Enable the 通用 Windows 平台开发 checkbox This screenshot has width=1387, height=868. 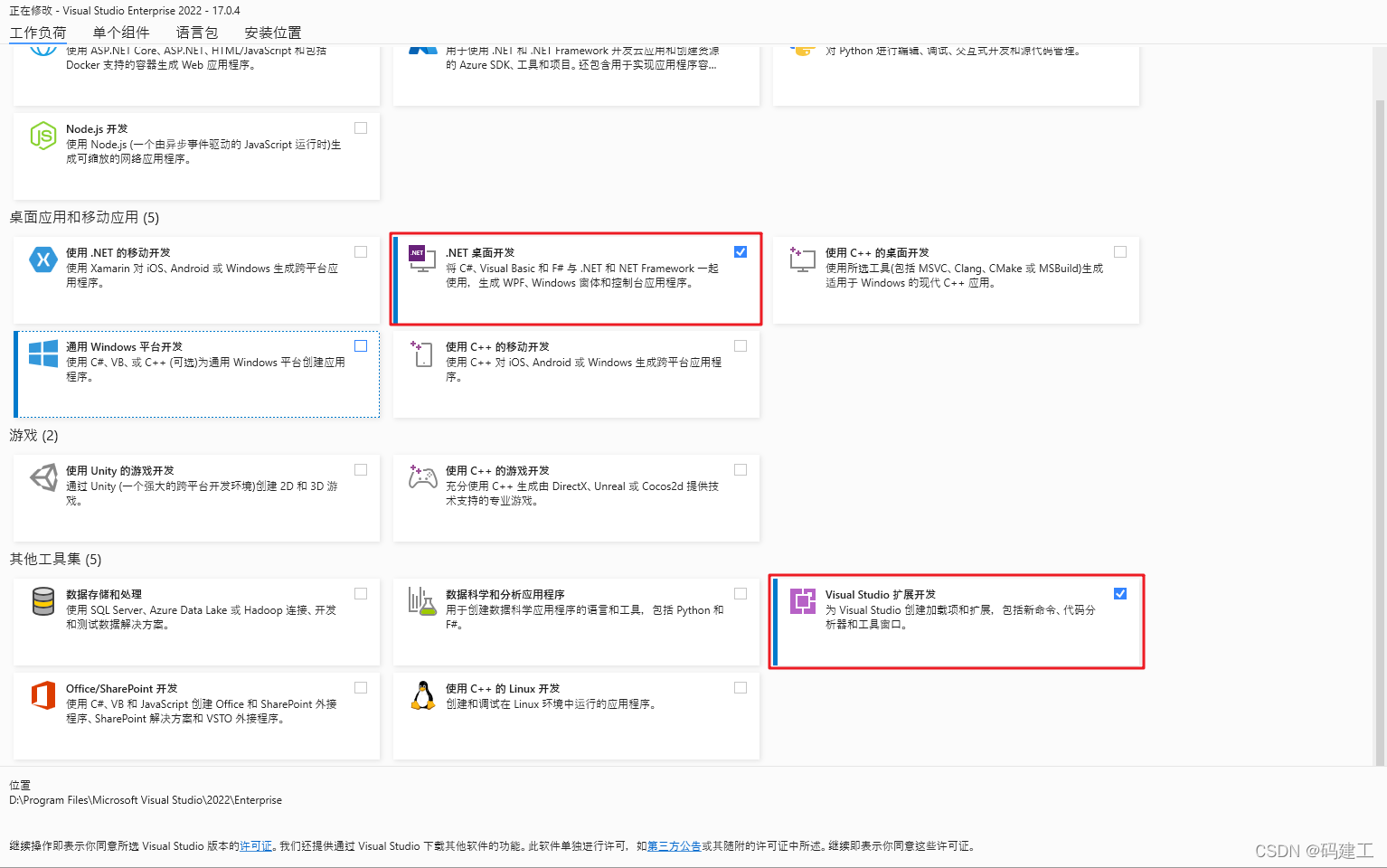coord(361,346)
